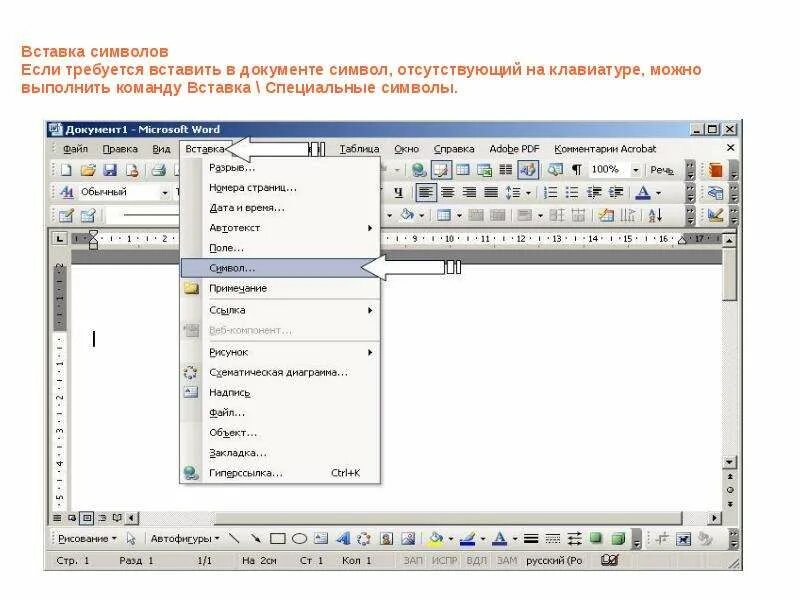
Task: Open the Автофигуры dropdown menu
Action: [x=185, y=539]
